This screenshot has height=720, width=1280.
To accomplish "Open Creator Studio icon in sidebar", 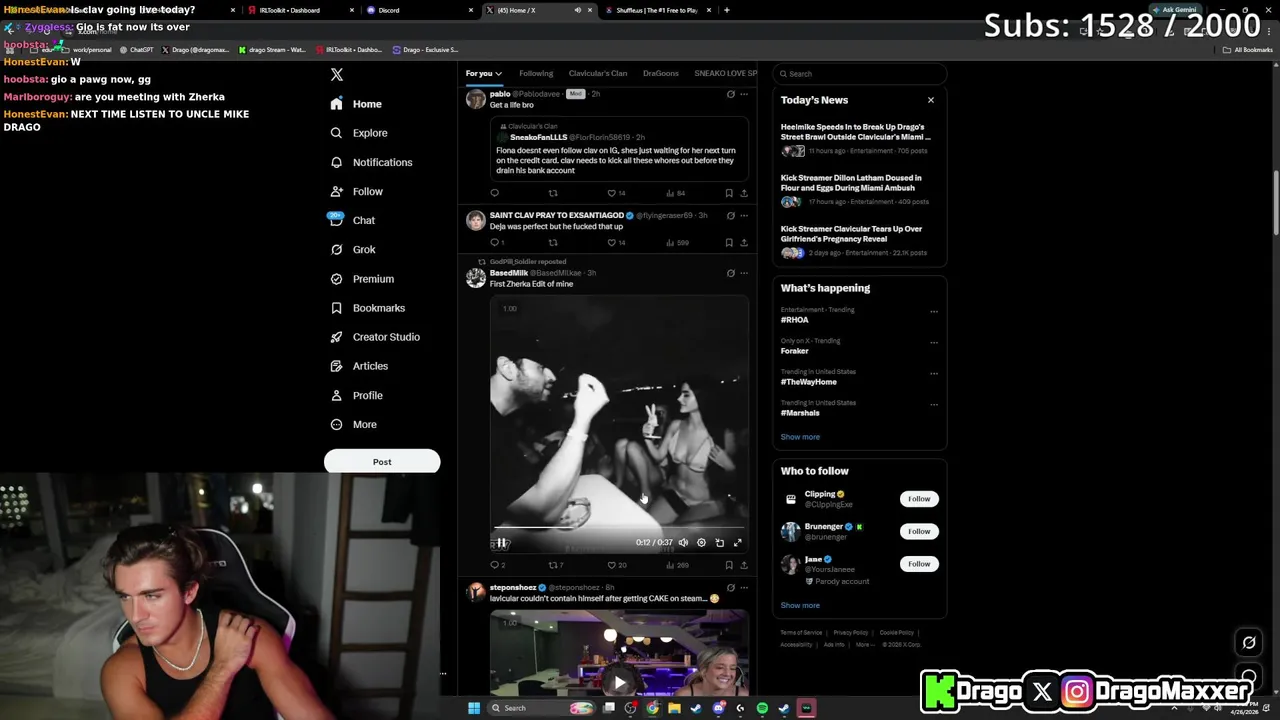I will (337, 337).
